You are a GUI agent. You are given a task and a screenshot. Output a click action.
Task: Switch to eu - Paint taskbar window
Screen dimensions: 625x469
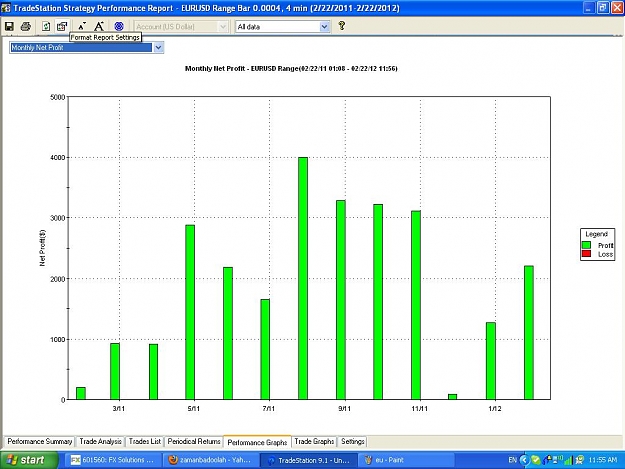point(406,460)
